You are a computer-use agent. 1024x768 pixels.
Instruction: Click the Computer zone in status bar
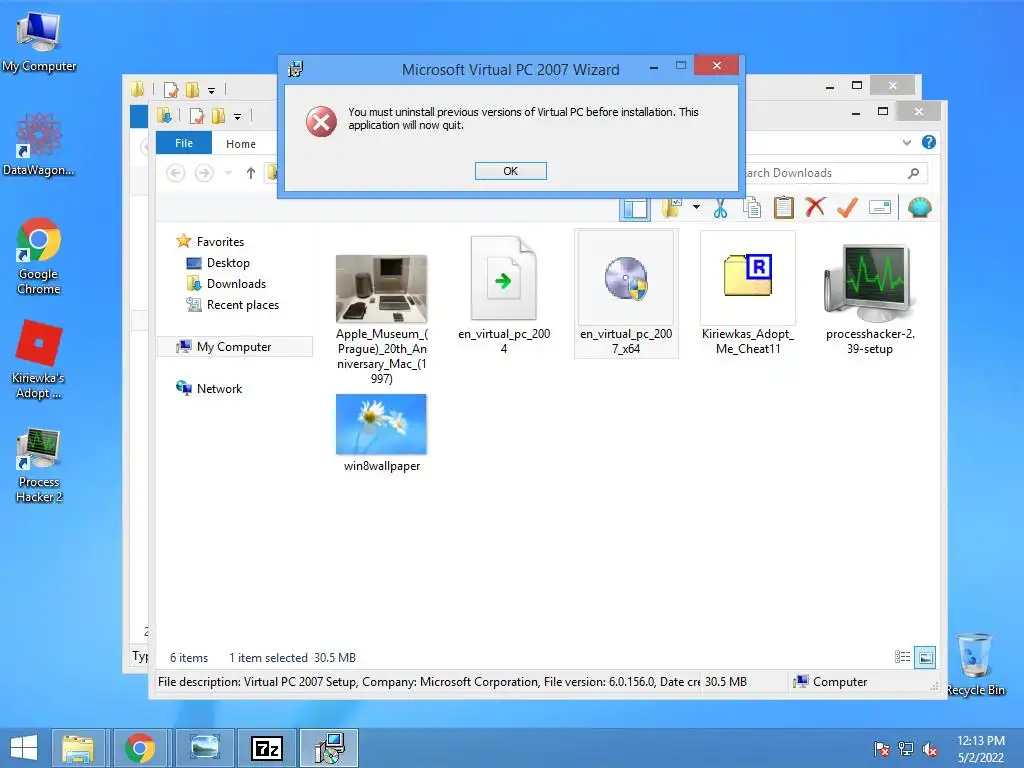click(x=830, y=682)
